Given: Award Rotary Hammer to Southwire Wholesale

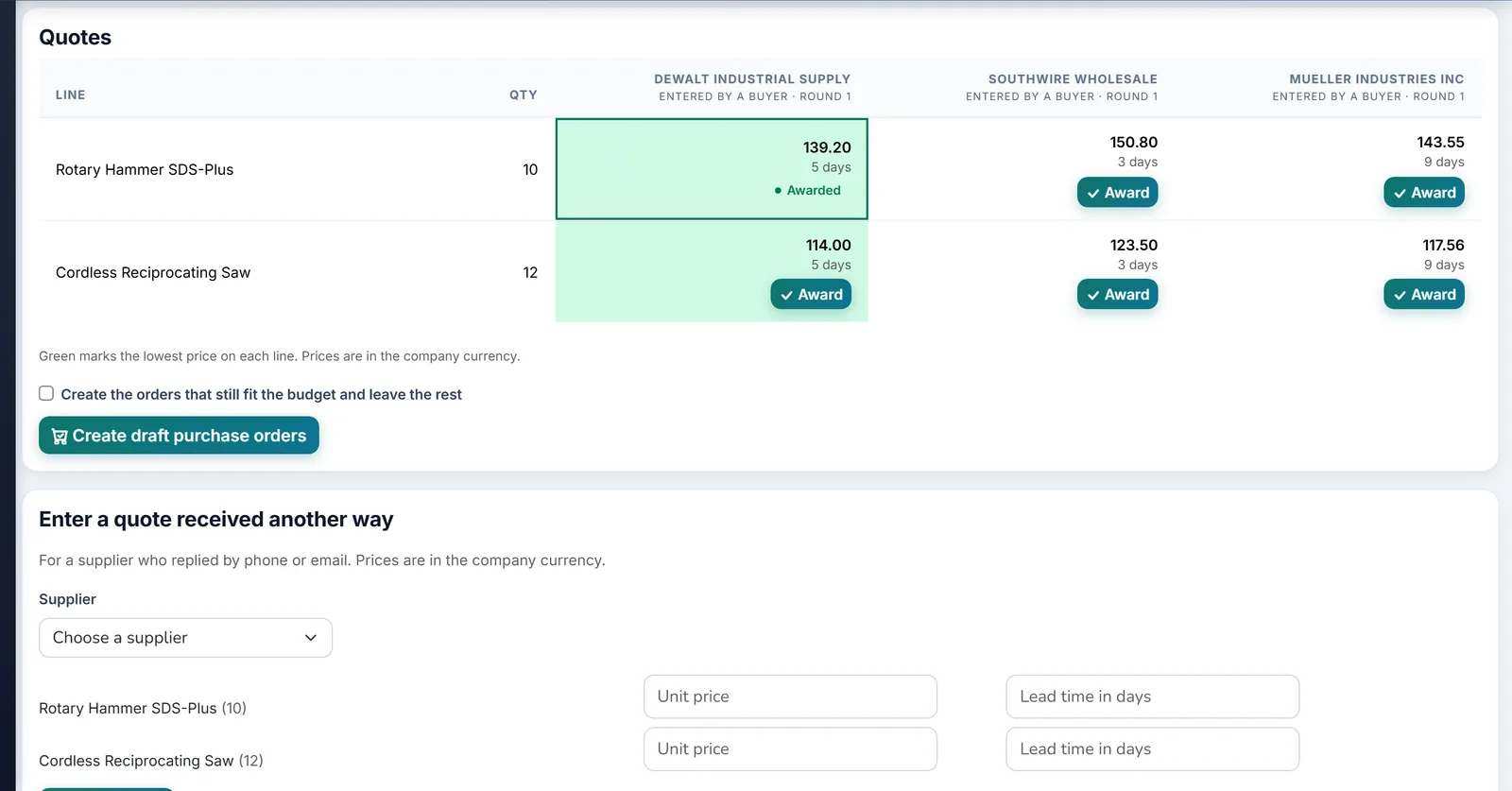Looking at the screenshot, I should pos(1117,193).
